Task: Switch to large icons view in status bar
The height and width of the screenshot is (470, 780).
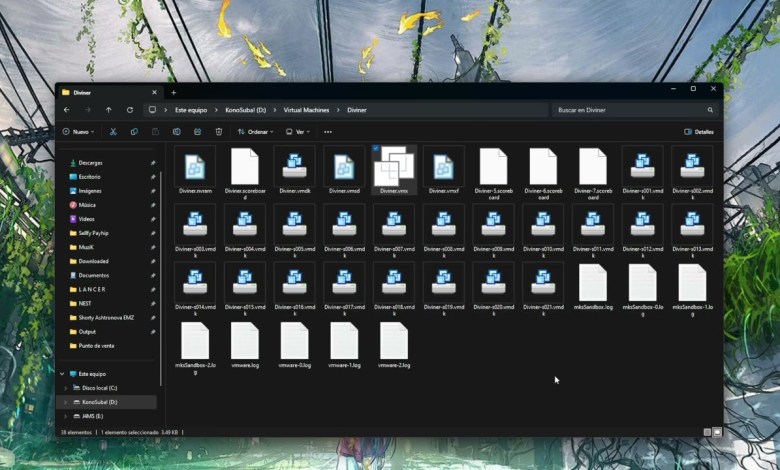Action: [717, 432]
